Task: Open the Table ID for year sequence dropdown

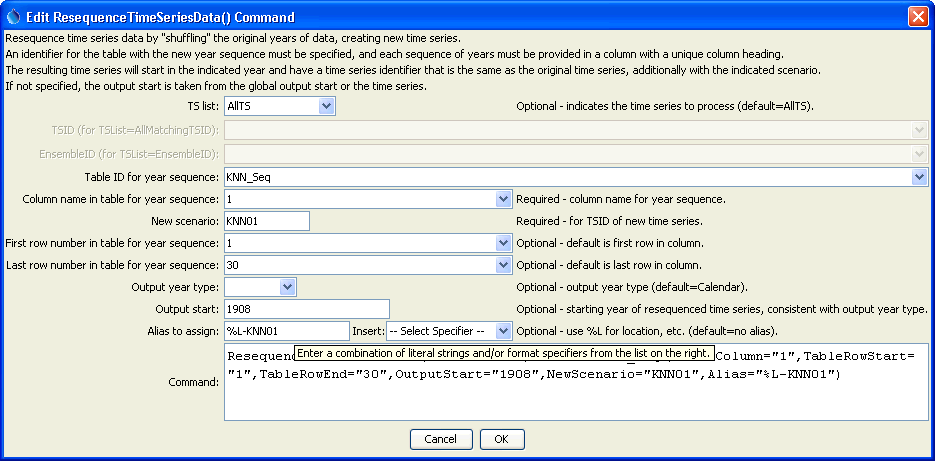Action: coord(919,177)
